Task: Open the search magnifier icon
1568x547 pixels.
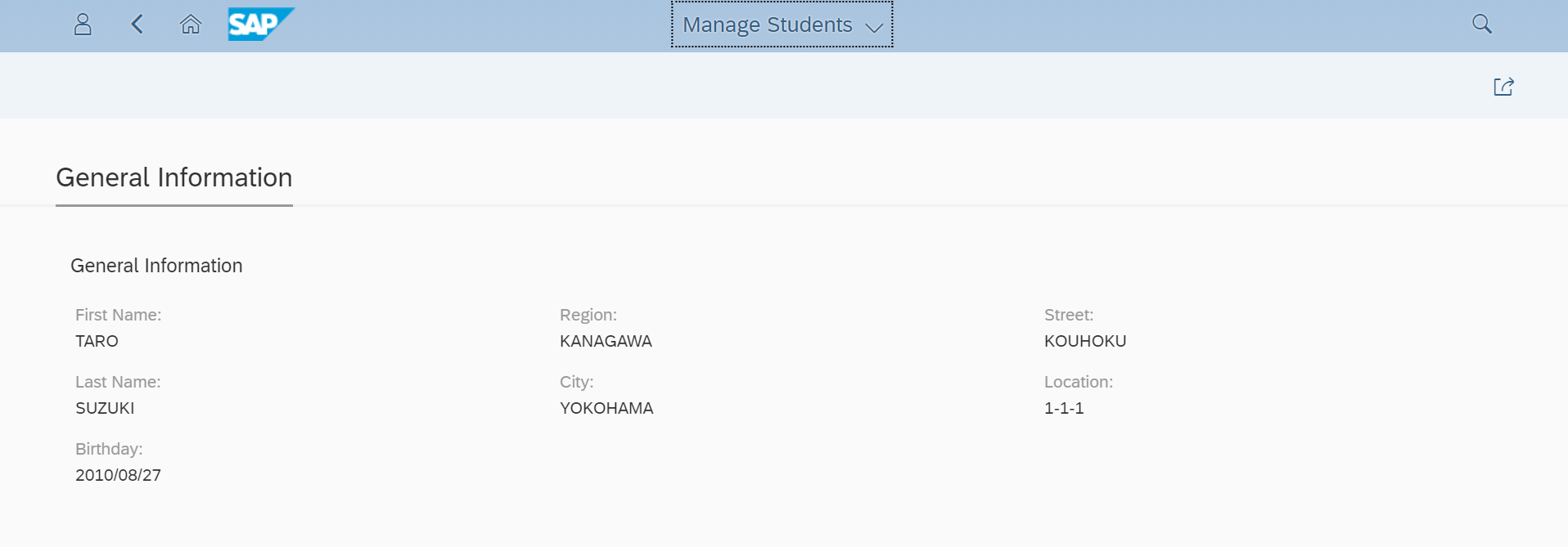Action: pyautogui.click(x=1482, y=25)
